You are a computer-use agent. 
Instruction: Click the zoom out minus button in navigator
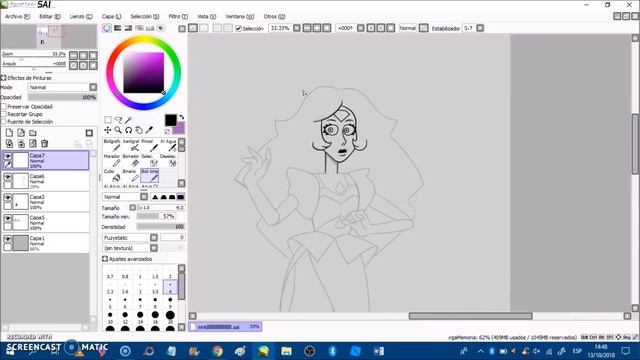(x=73, y=55)
